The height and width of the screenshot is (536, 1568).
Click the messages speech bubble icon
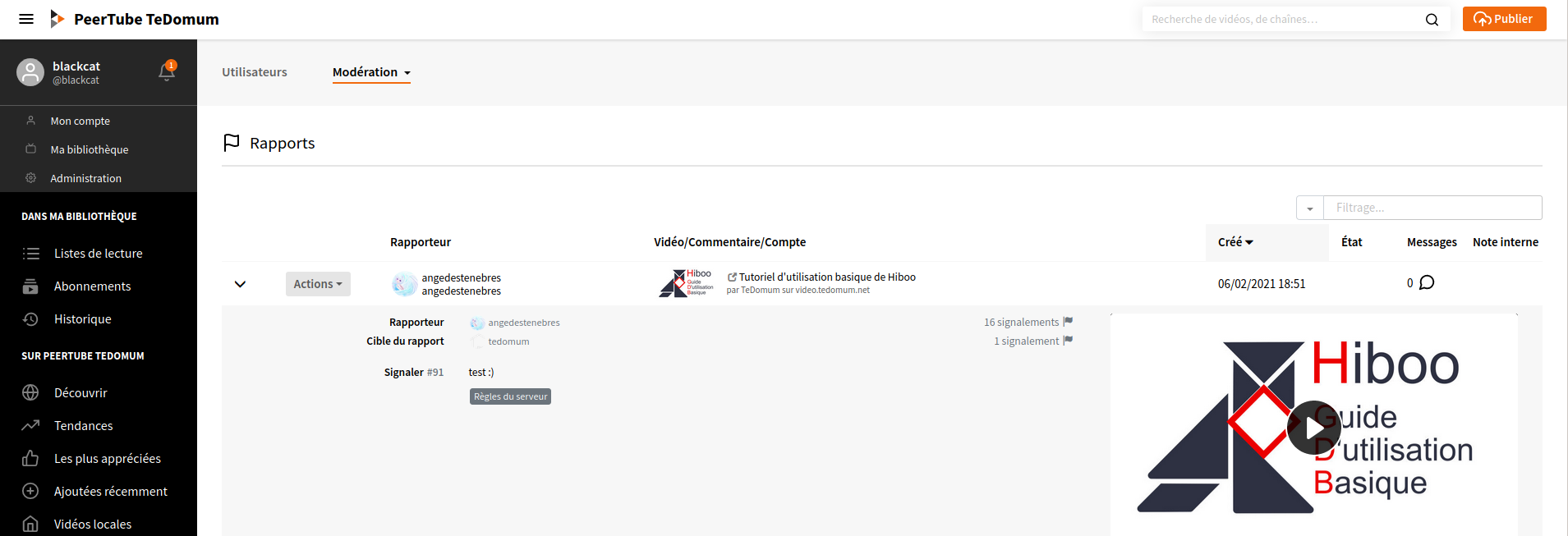1427,283
